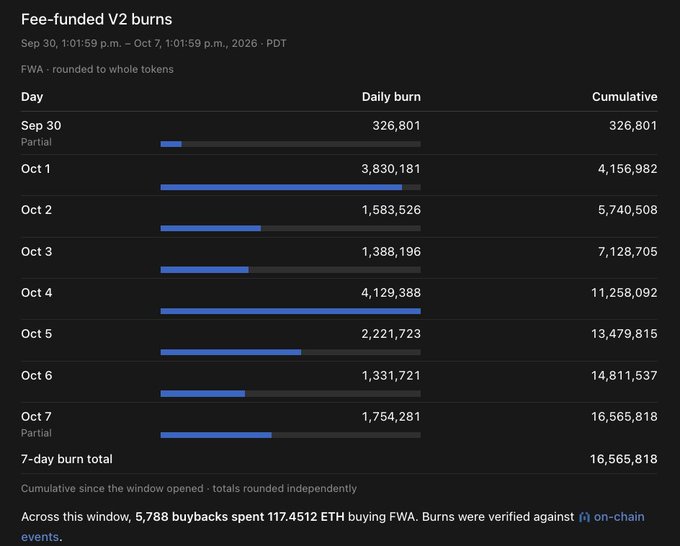Click cumulative value 11,258,092
This screenshot has width=680, height=546.
click(624, 293)
